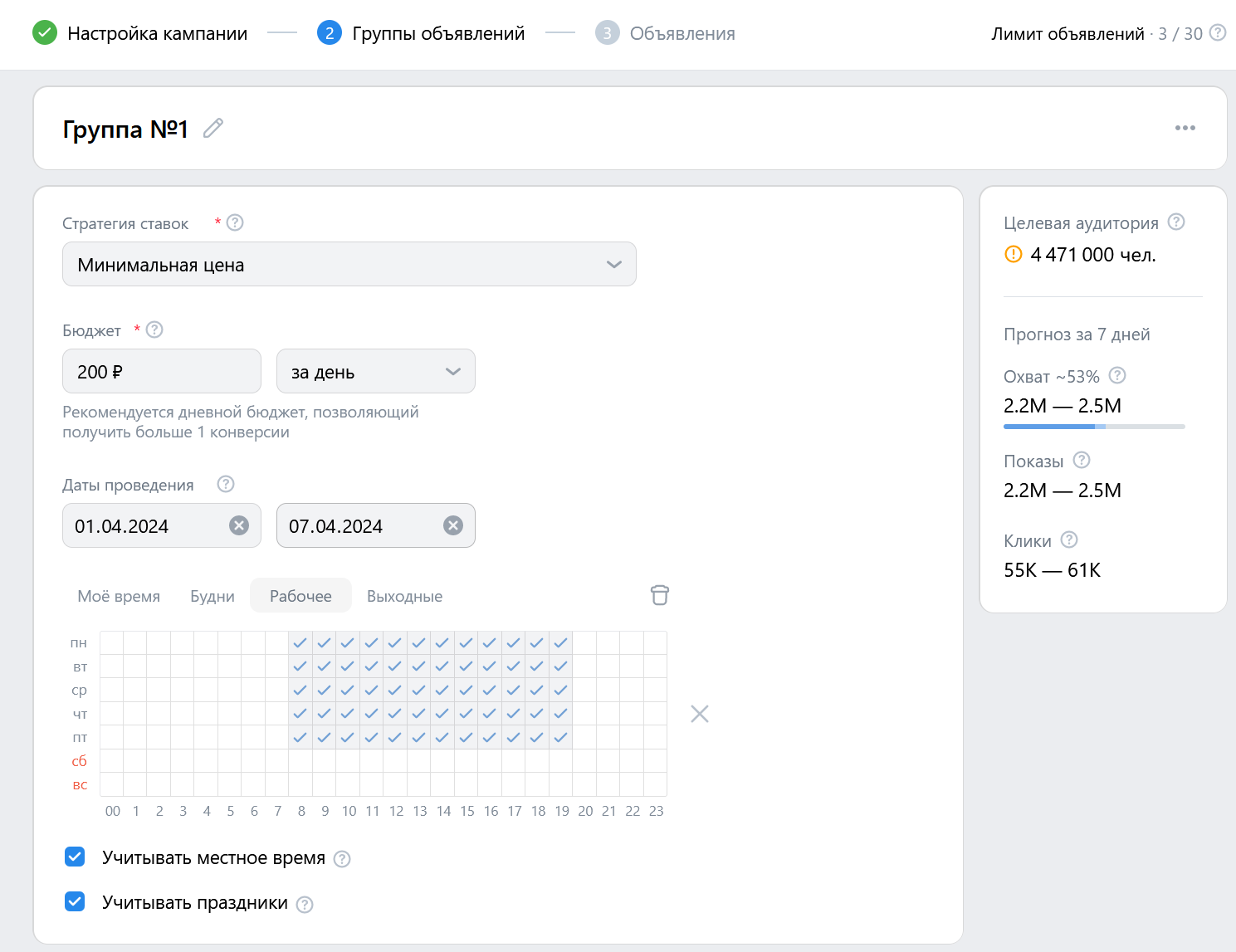Click the orange warning icon by 4 471 000 чел.
The image size is (1236, 952).
click(x=1014, y=254)
